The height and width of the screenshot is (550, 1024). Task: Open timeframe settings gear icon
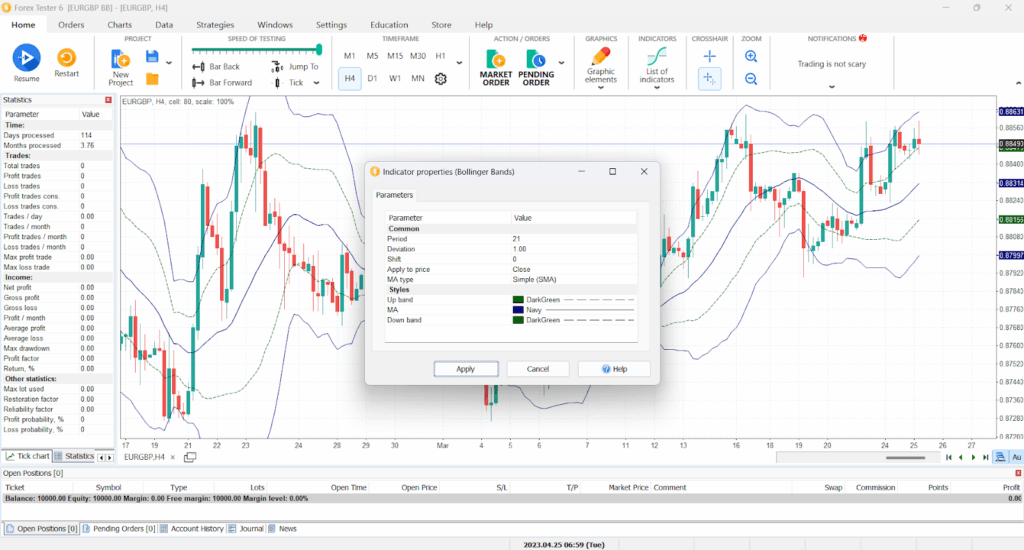click(441, 78)
